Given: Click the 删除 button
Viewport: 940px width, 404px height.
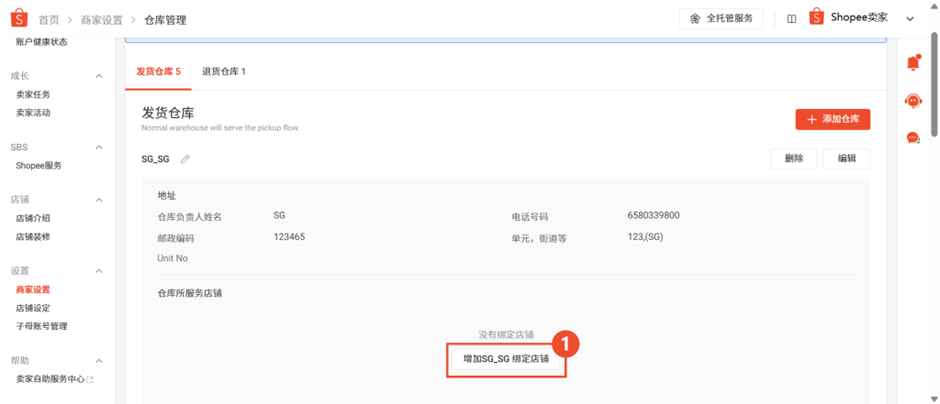Looking at the screenshot, I should click(793, 159).
